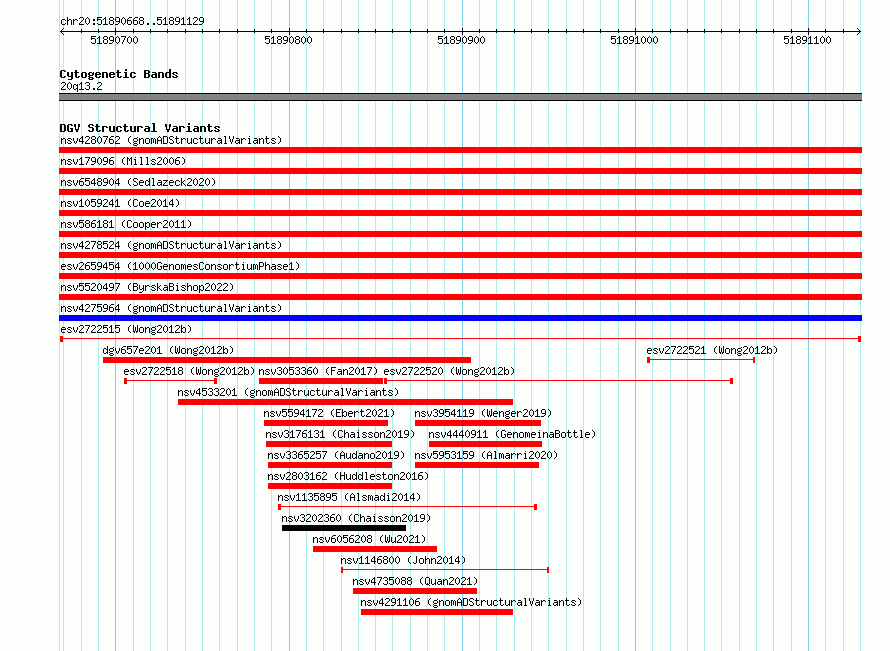Click the nsv1059241 (Coe2014) label

pos(120,203)
